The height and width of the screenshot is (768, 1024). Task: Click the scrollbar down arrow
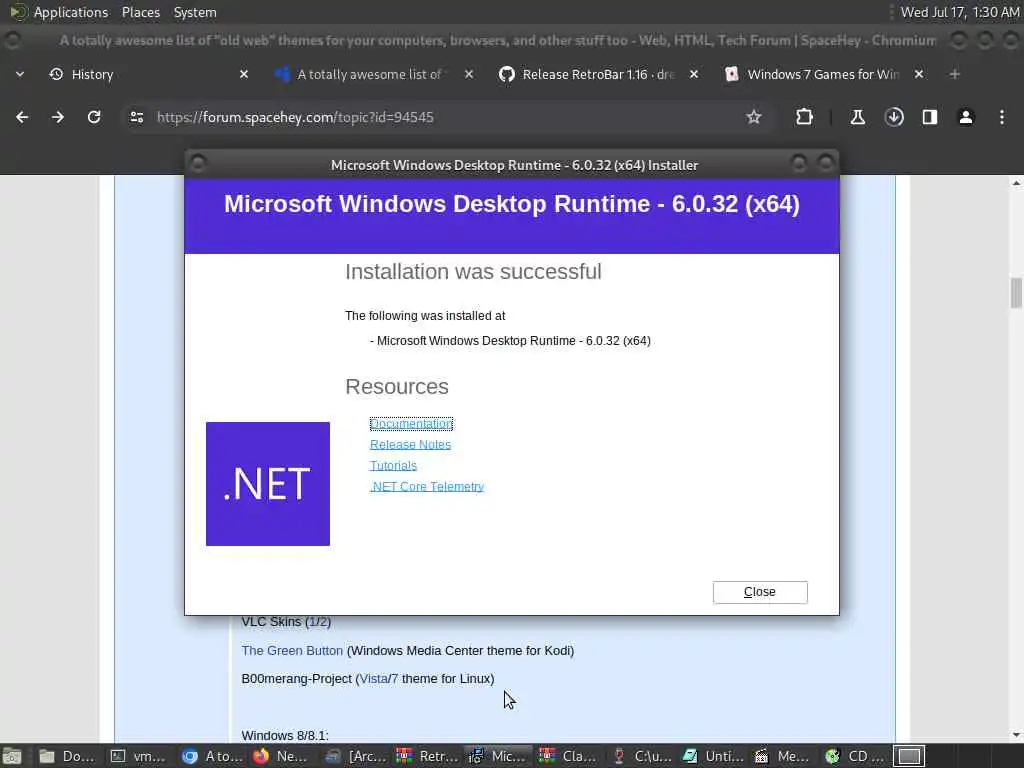pyautogui.click(x=1016, y=735)
